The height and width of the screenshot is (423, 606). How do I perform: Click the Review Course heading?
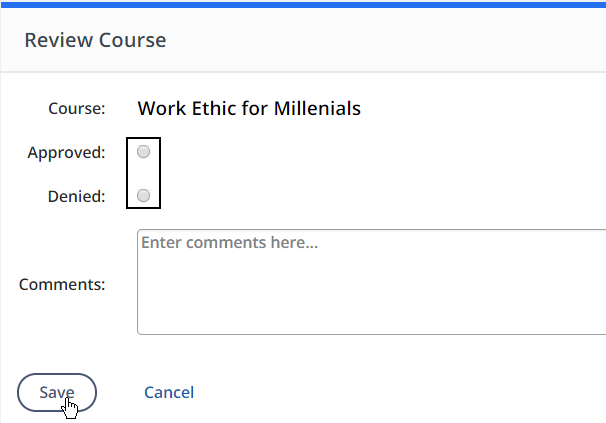[x=95, y=40]
